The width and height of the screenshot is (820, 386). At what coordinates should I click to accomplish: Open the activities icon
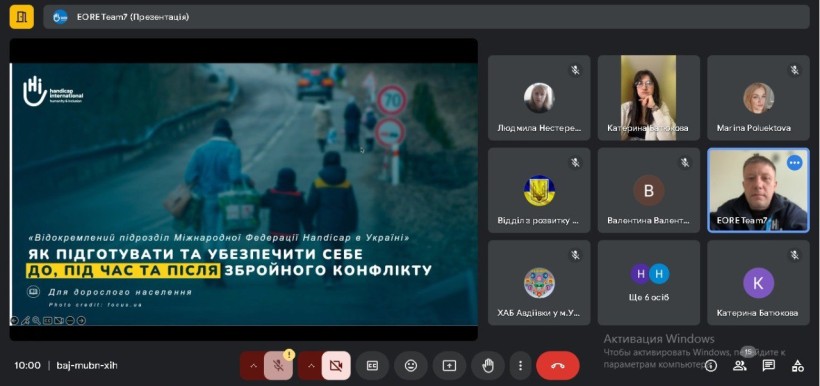point(798,365)
